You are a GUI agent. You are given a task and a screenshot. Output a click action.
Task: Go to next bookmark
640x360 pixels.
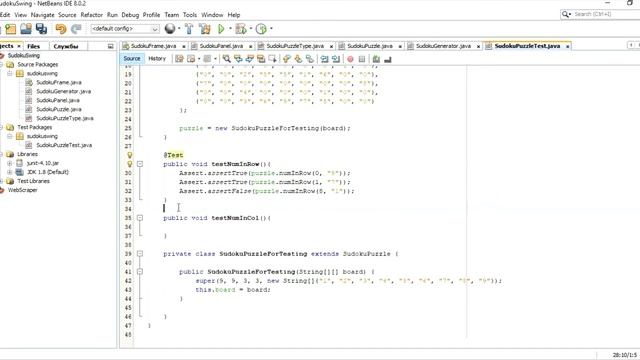tap(298, 59)
